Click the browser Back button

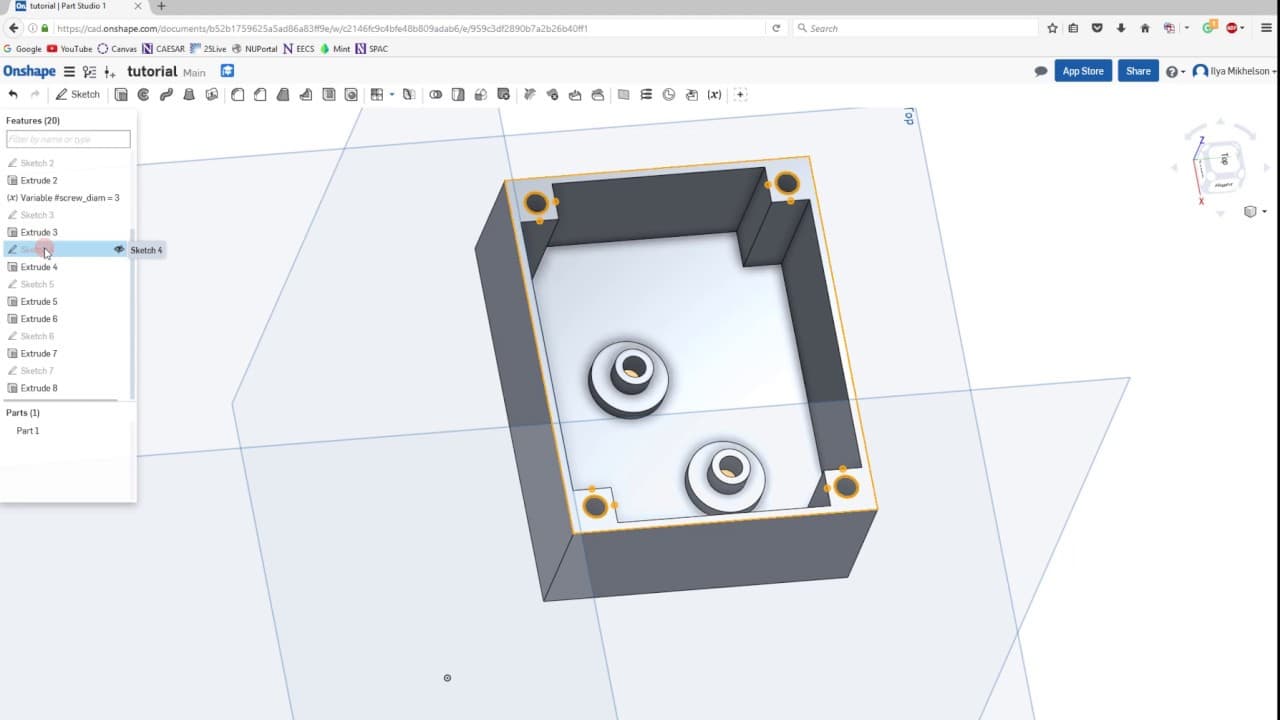coord(13,28)
